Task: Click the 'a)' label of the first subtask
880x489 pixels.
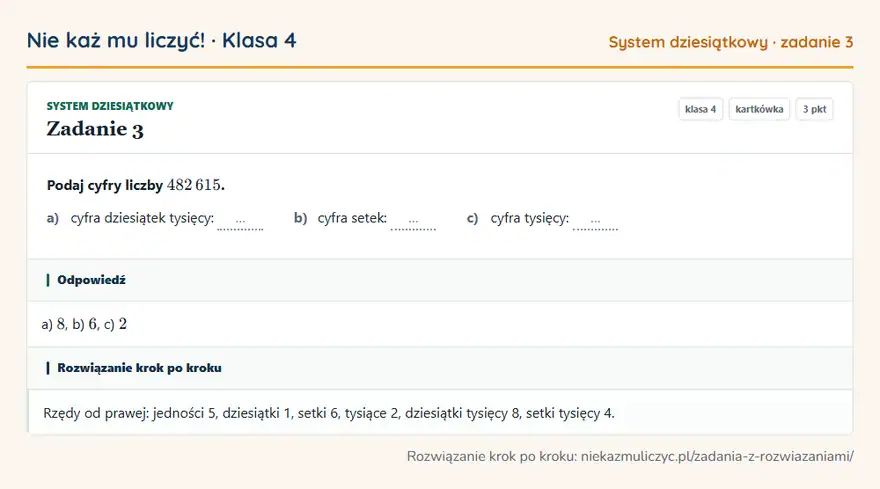Action: pyautogui.click(x=53, y=218)
